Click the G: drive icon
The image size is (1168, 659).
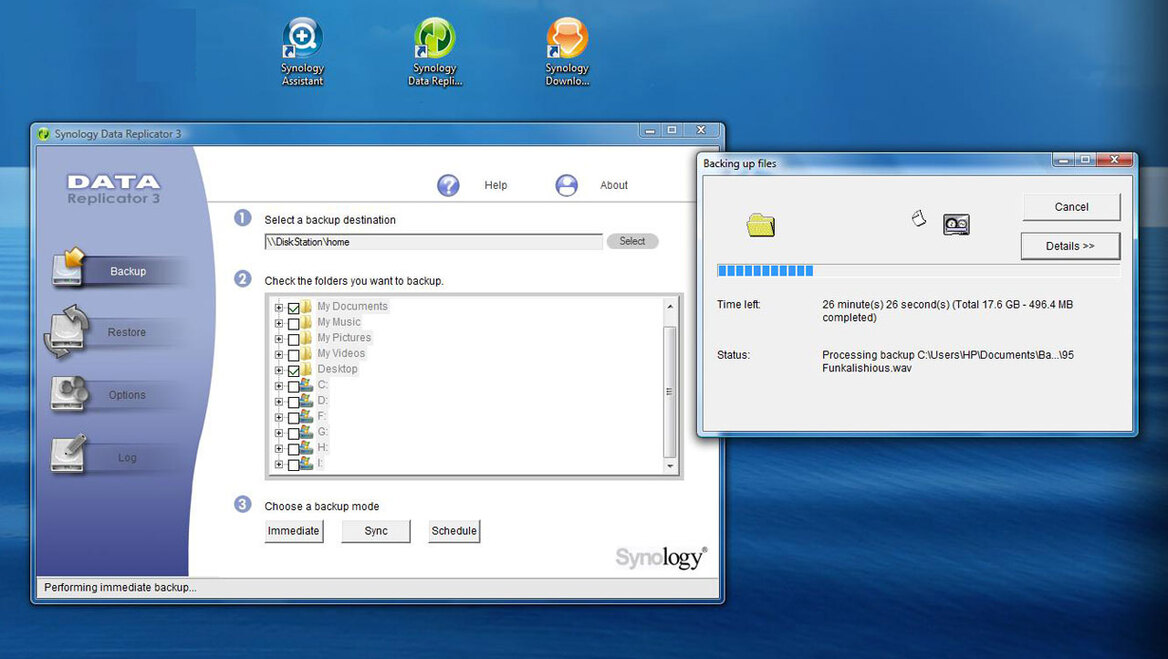306,431
